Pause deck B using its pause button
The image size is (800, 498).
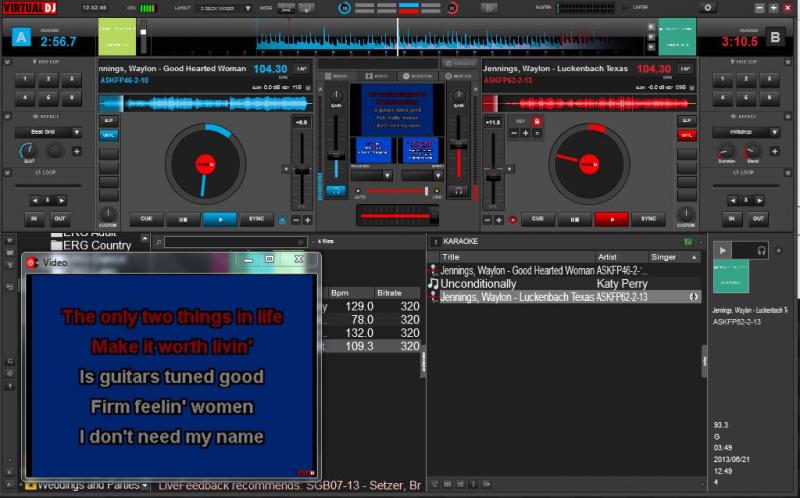574,219
